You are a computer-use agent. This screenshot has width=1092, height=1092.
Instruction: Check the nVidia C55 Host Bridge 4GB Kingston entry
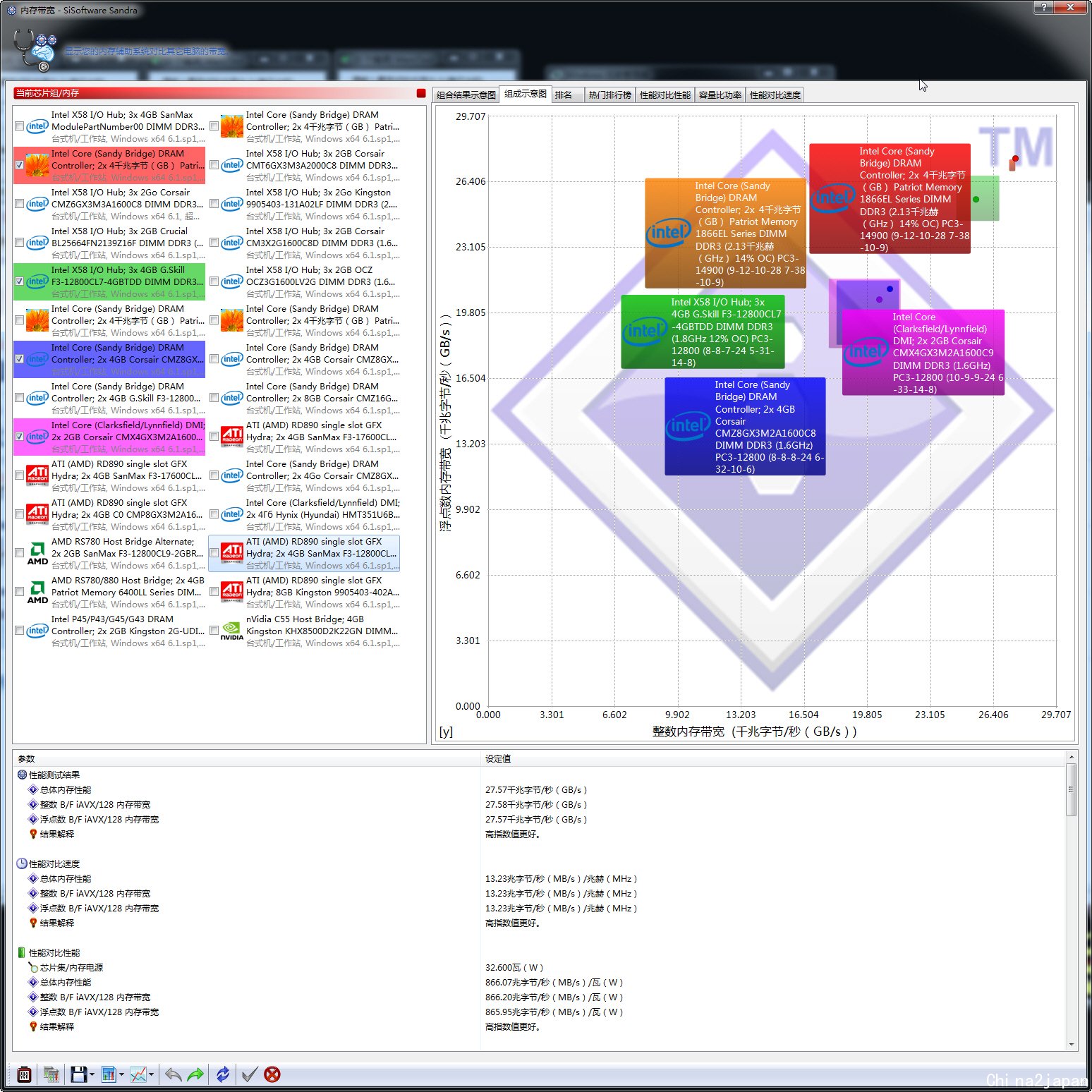point(214,631)
